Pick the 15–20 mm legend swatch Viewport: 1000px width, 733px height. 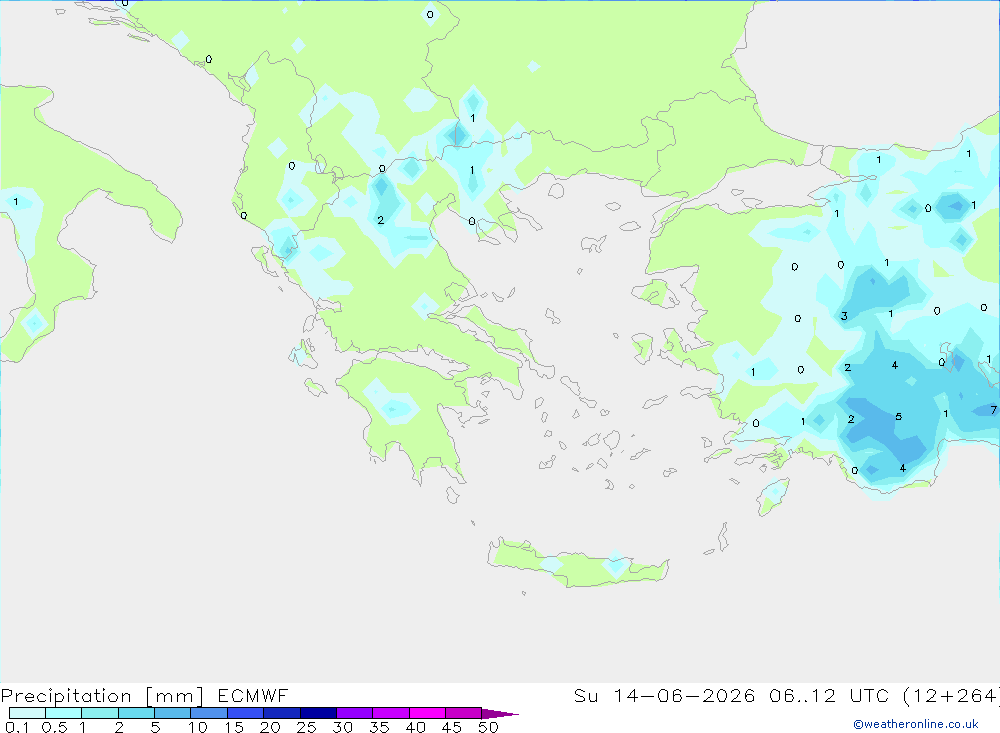pyautogui.click(x=245, y=713)
